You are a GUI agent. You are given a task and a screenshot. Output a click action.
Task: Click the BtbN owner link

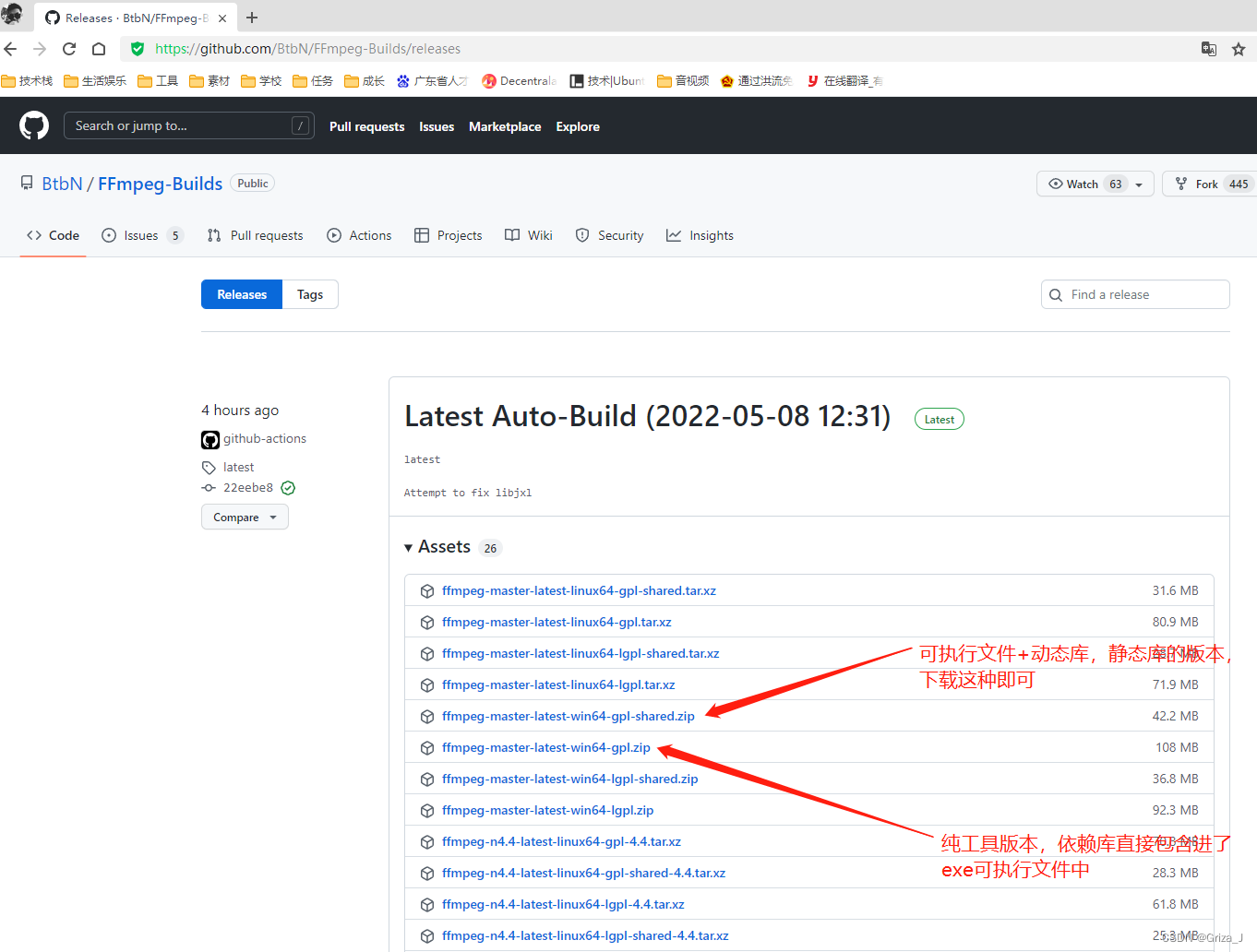(x=62, y=184)
